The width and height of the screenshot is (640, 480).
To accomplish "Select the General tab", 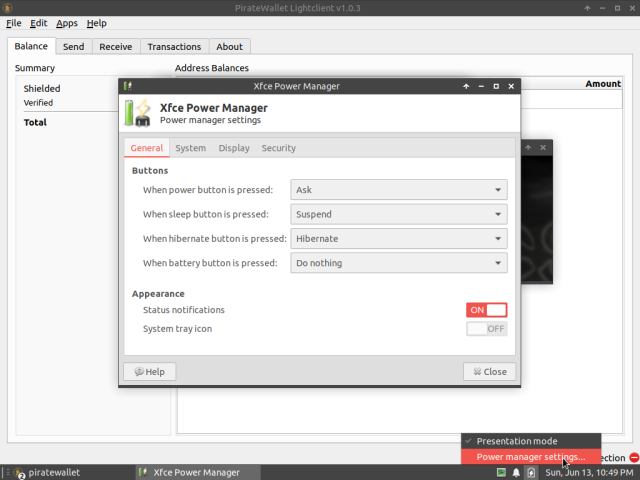I will (x=147, y=148).
